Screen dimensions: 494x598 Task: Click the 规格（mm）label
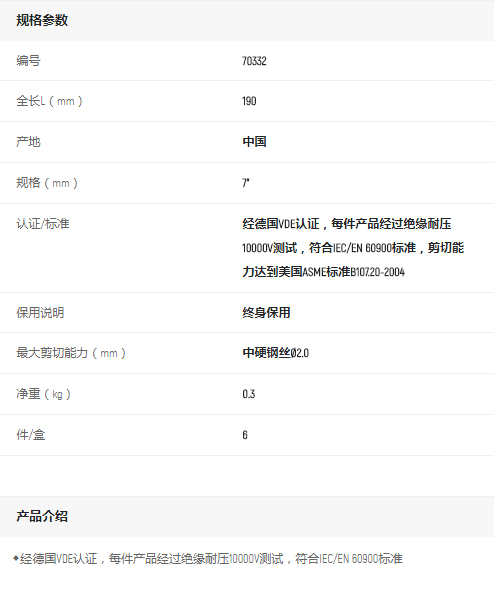tap(47, 183)
